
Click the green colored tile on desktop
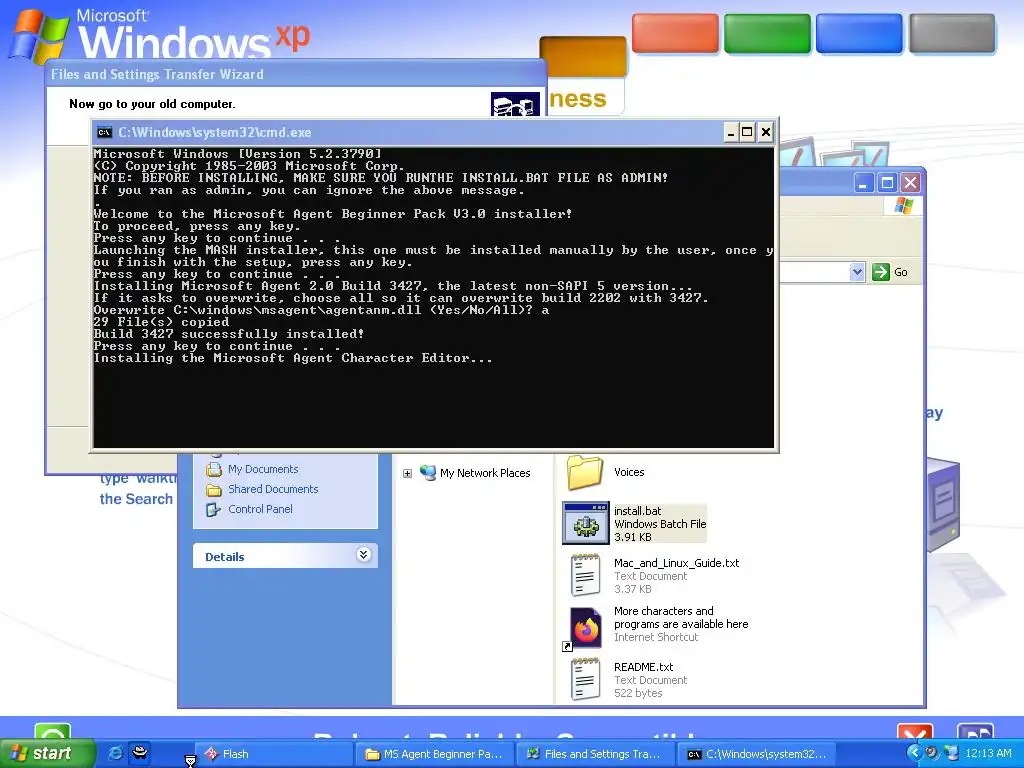767,33
